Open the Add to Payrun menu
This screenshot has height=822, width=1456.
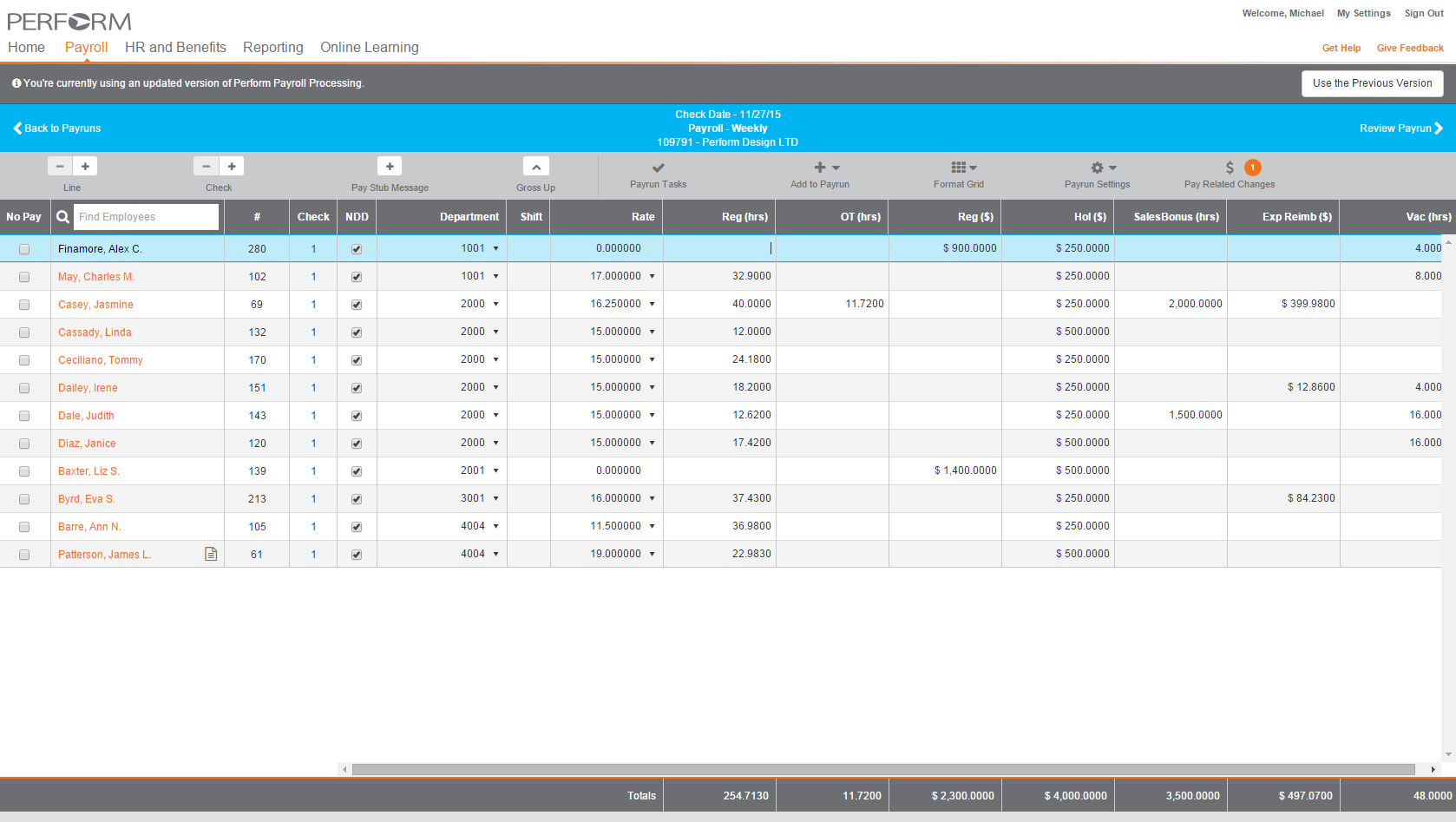[x=826, y=168]
